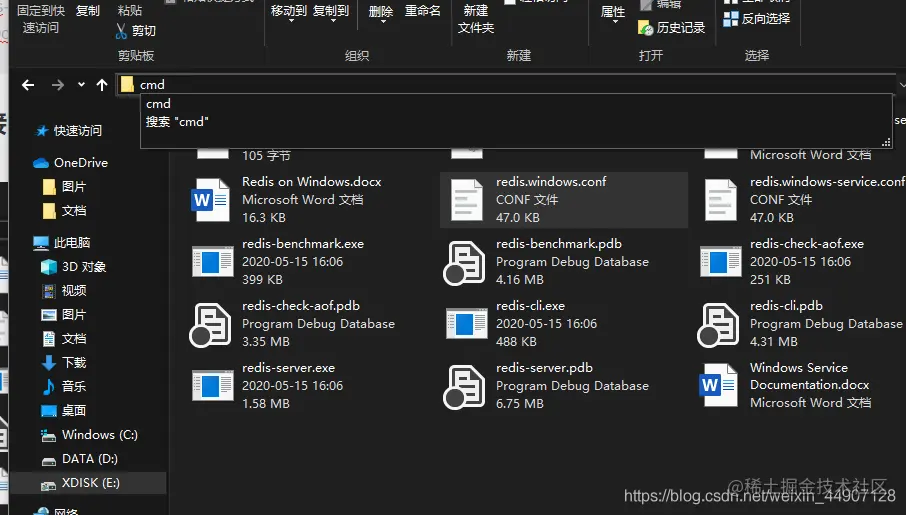Open the 属性 dropdown
The width and height of the screenshot is (906, 515).
point(613,14)
